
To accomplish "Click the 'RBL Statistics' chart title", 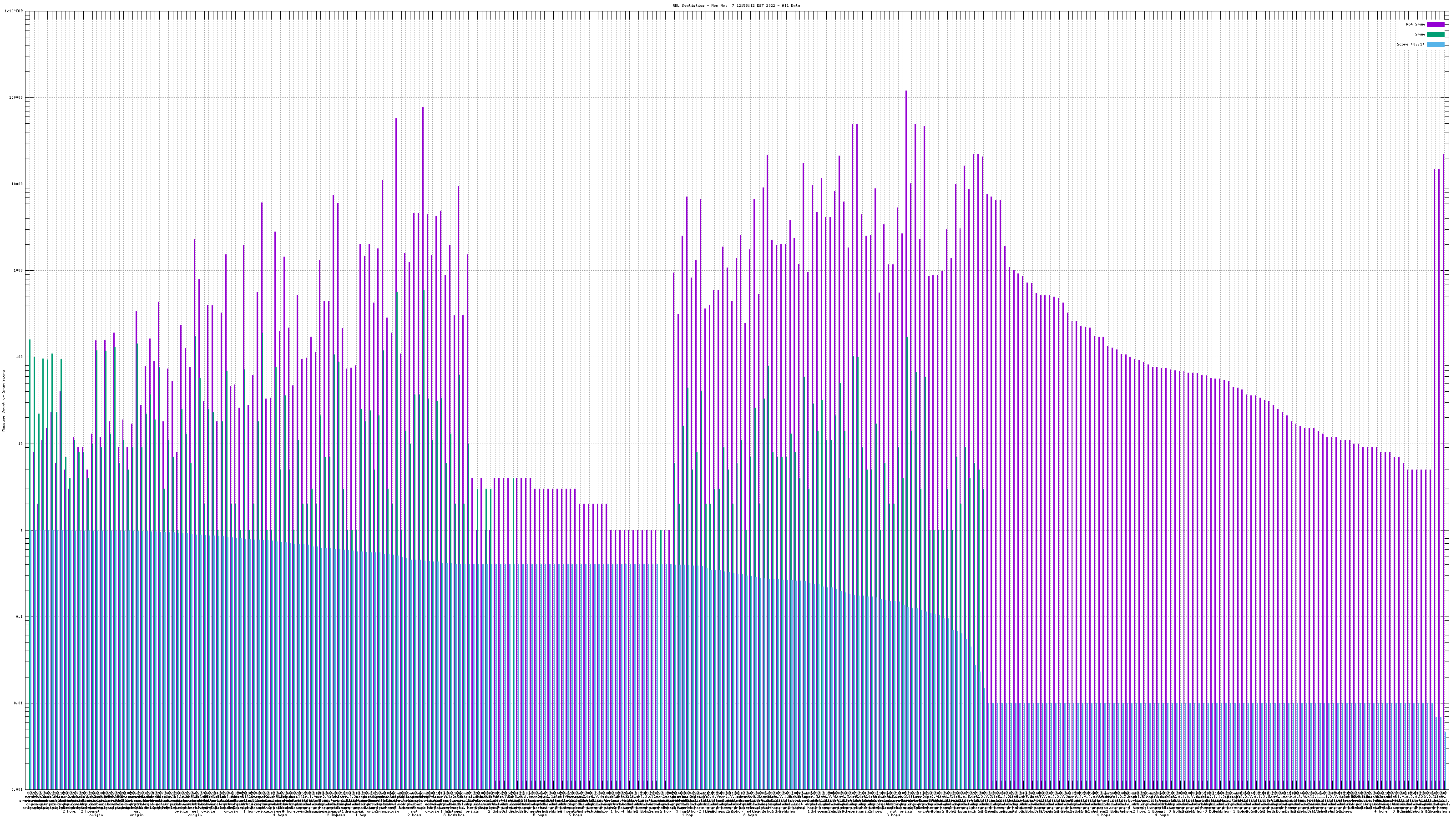I will pyautogui.click(x=736, y=5).
